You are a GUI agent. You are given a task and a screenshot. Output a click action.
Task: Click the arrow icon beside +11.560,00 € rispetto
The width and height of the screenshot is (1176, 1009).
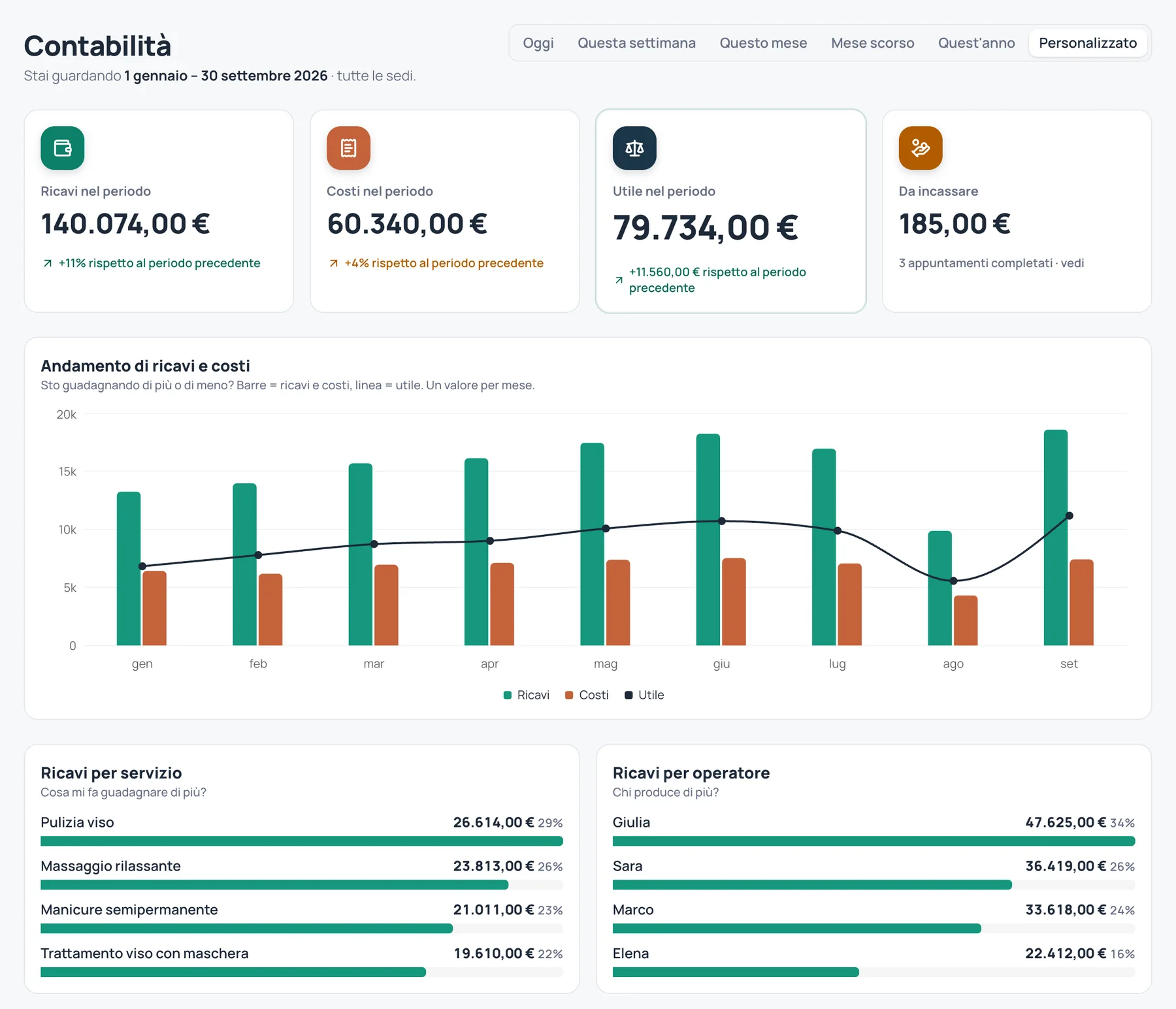619,280
